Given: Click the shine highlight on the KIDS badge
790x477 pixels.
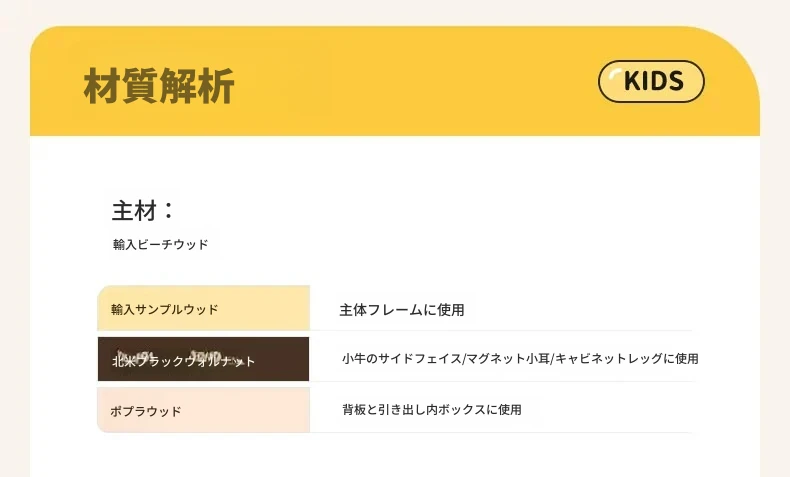Looking at the screenshot, I should [x=614, y=75].
